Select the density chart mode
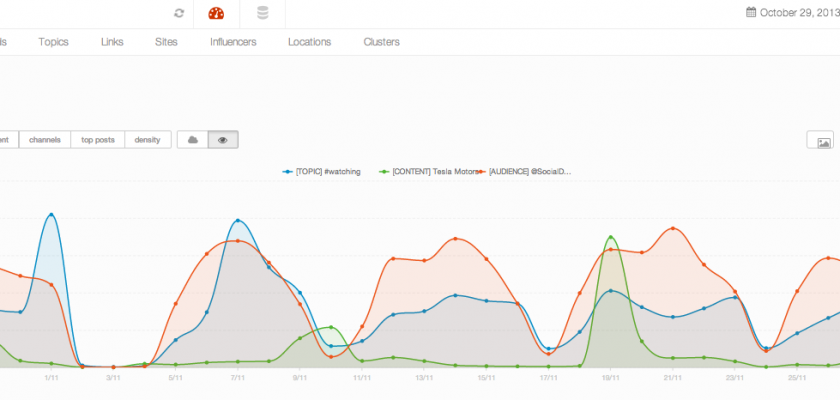The image size is (840, 400). (148, 140)
